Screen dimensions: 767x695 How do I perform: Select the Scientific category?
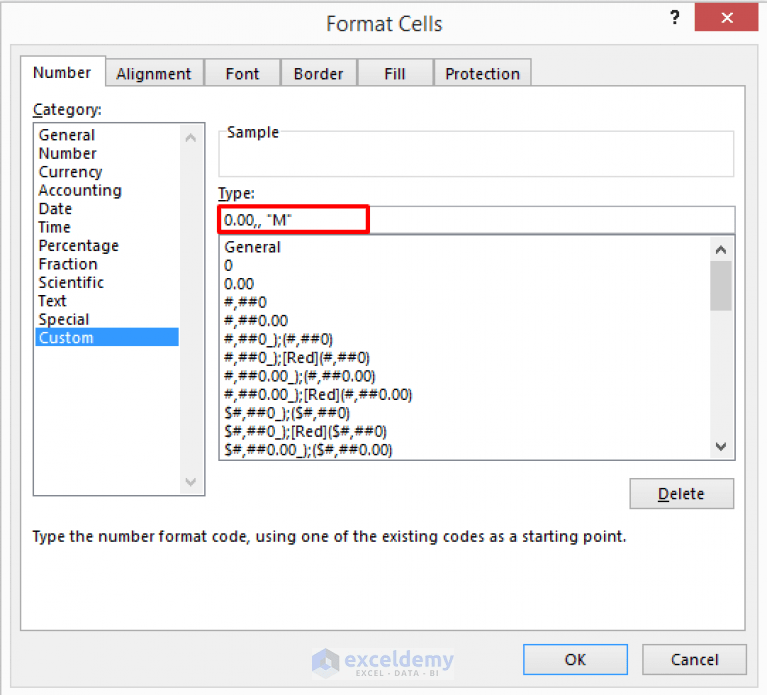point(107,282)
